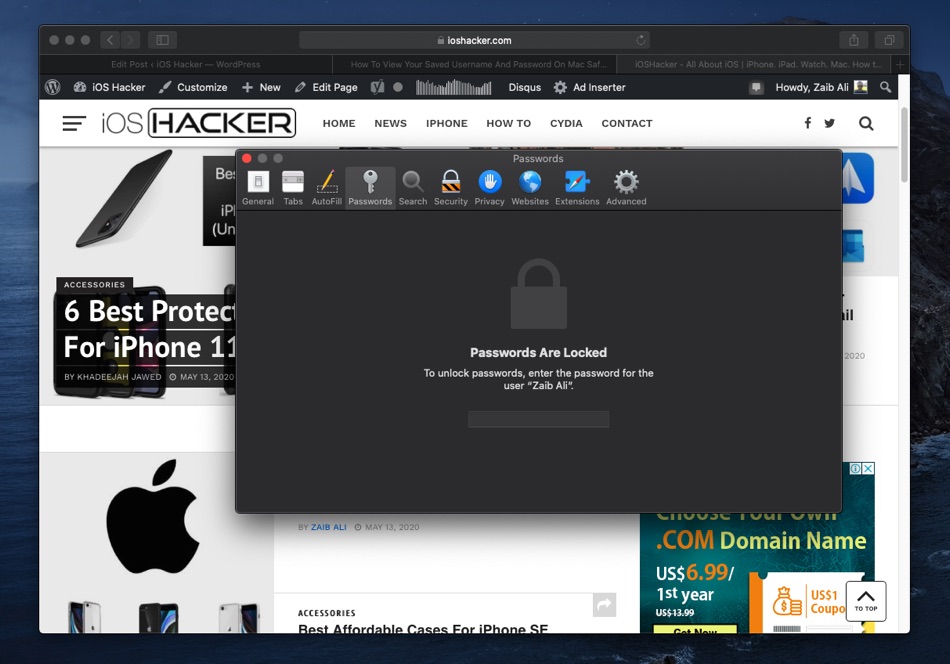Open the Extensions preferences pane
Viewport: 950px width, 664px height.
[577, 188]
